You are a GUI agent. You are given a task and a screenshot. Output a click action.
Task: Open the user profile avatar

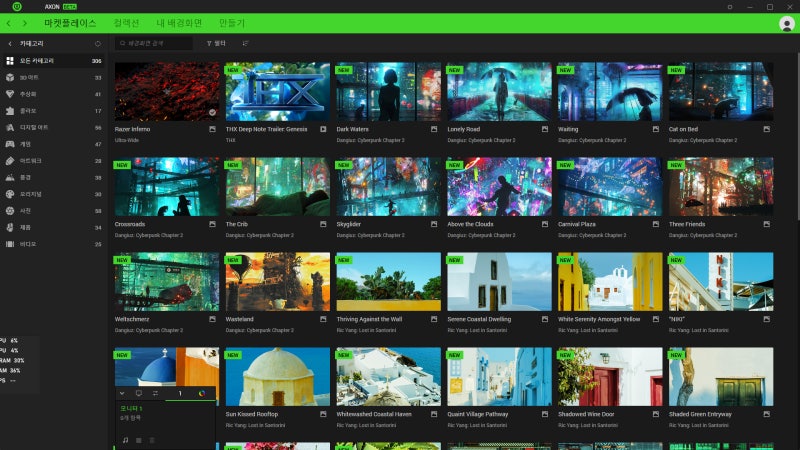787,23
